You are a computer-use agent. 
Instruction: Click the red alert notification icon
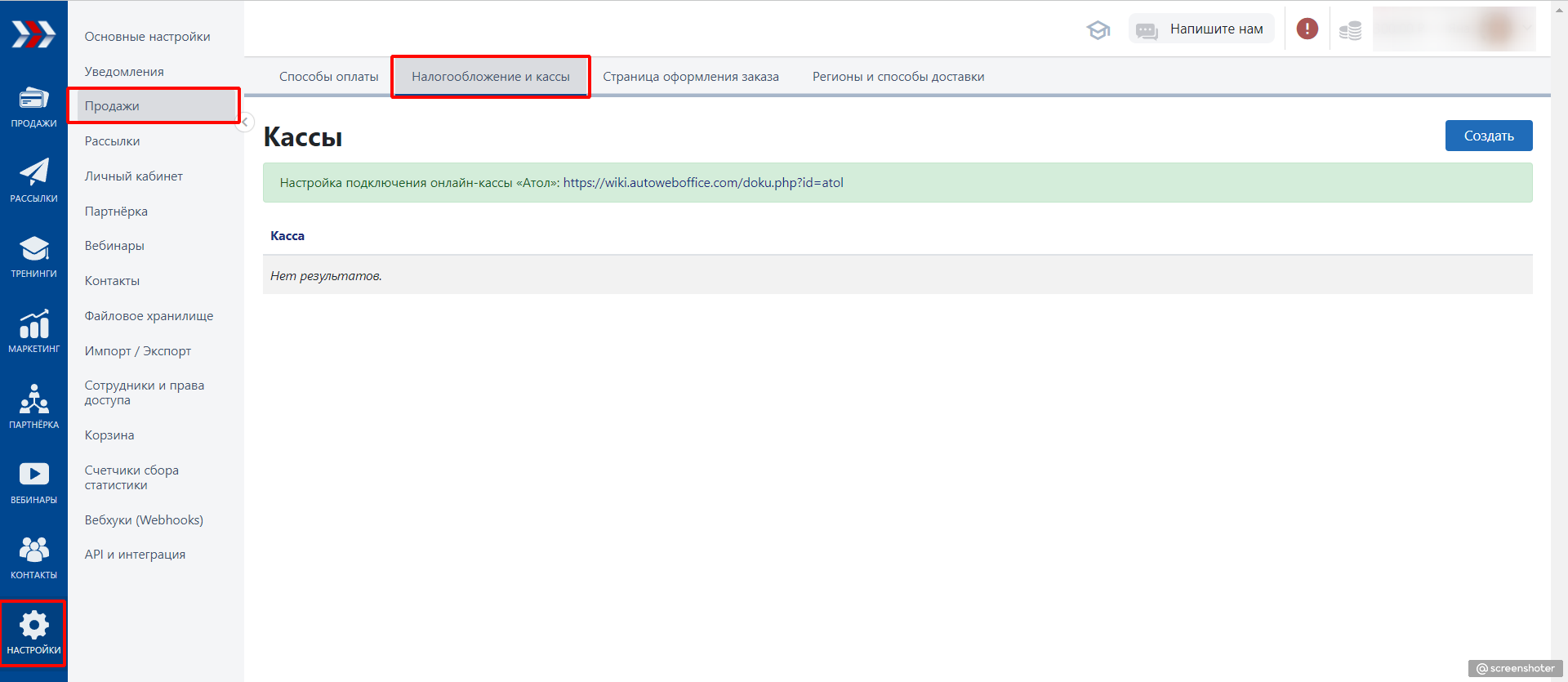pos(1307,29)
